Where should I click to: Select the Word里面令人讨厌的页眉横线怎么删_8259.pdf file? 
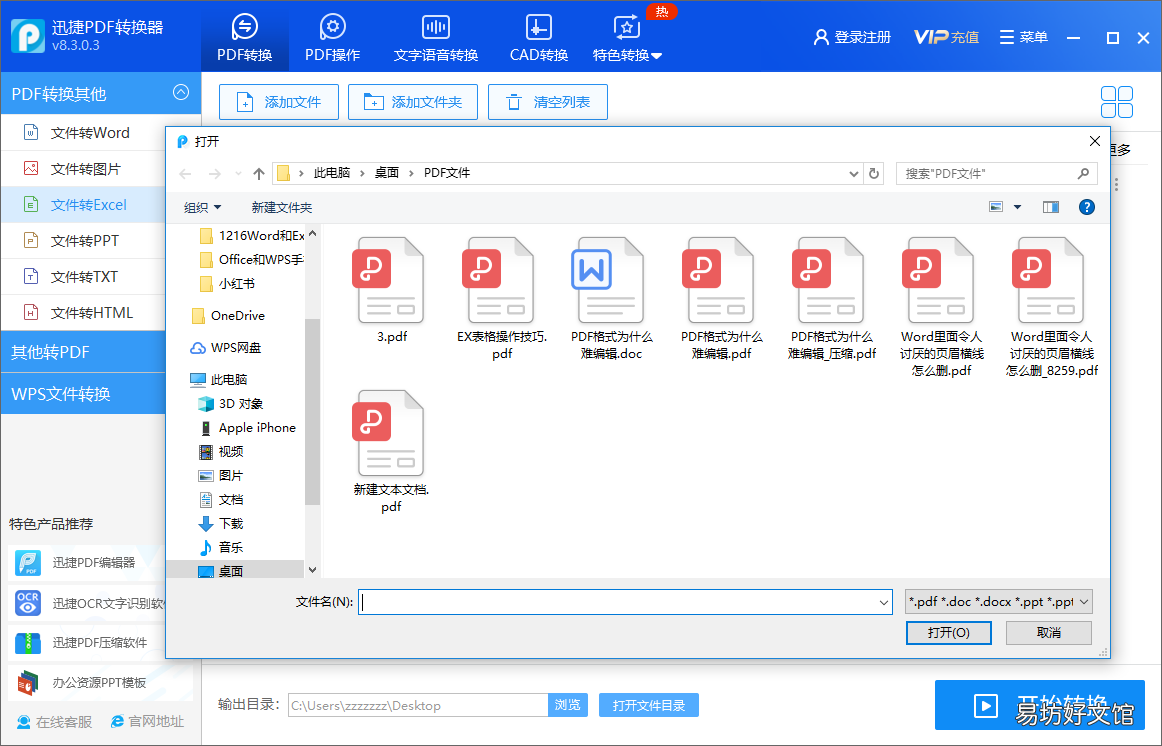[1052, 307]
